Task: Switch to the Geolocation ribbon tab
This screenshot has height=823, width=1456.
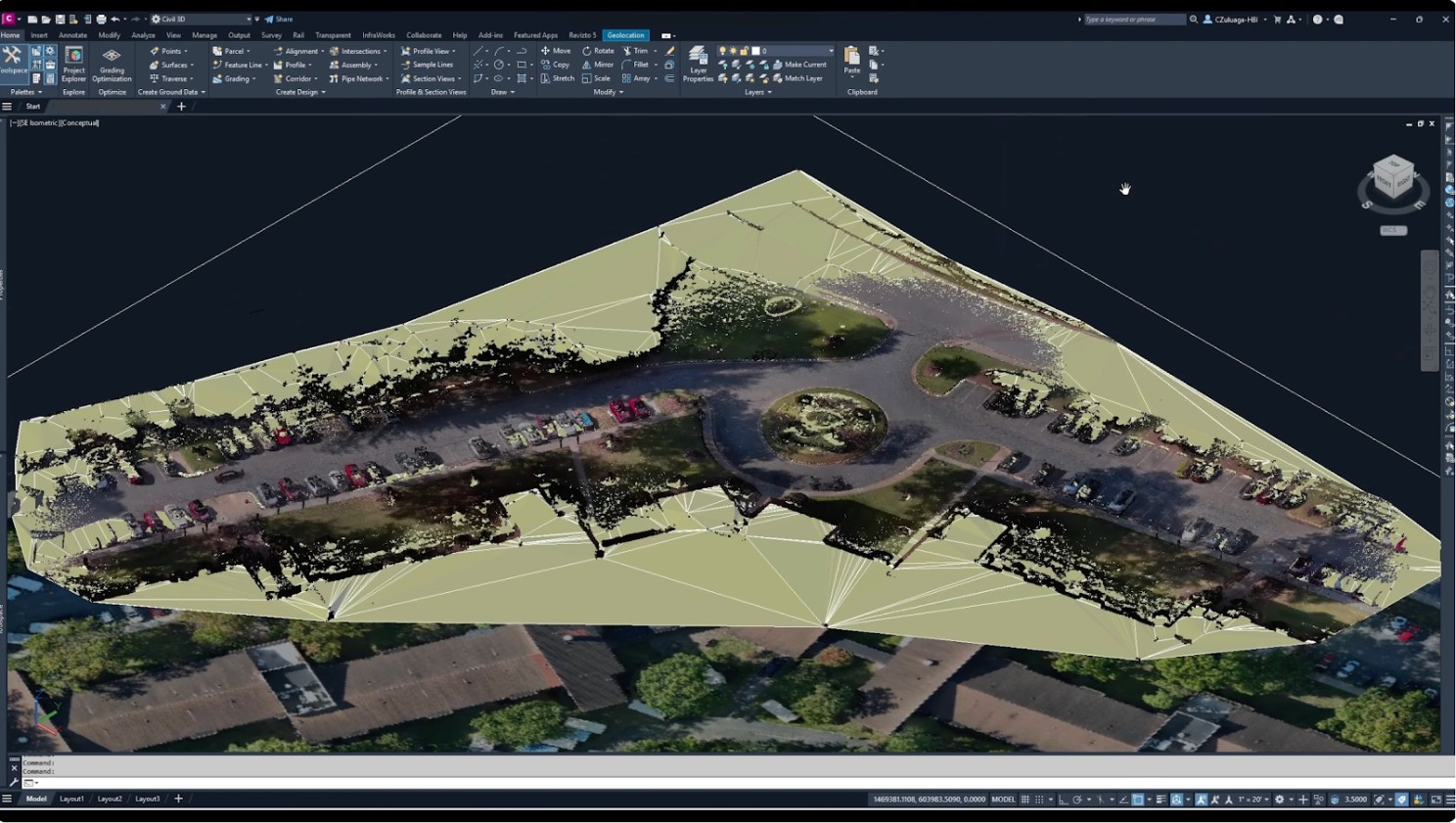Action: coord(625,35)
